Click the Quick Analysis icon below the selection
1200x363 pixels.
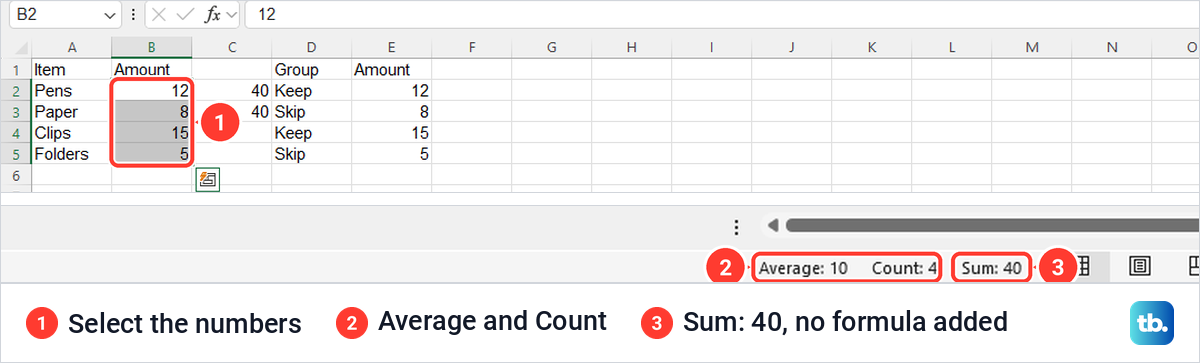point(208,180)
